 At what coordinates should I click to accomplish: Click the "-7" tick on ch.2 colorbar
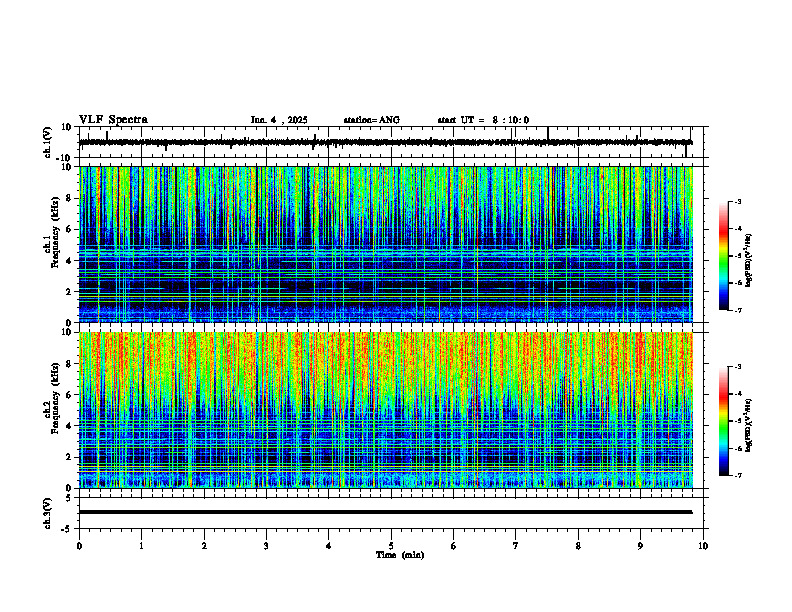[x=738, y=476]
